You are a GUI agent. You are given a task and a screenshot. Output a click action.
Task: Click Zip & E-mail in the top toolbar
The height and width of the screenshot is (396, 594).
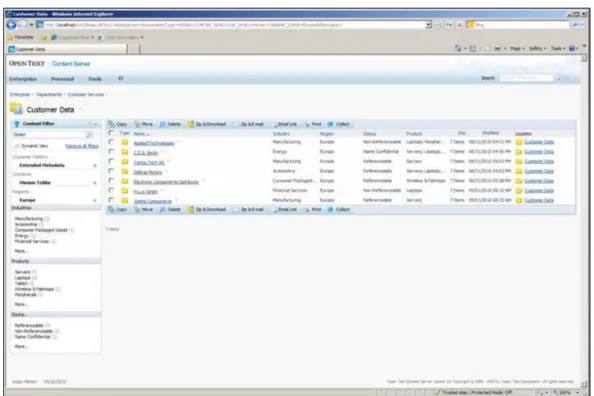coord(248,124)
